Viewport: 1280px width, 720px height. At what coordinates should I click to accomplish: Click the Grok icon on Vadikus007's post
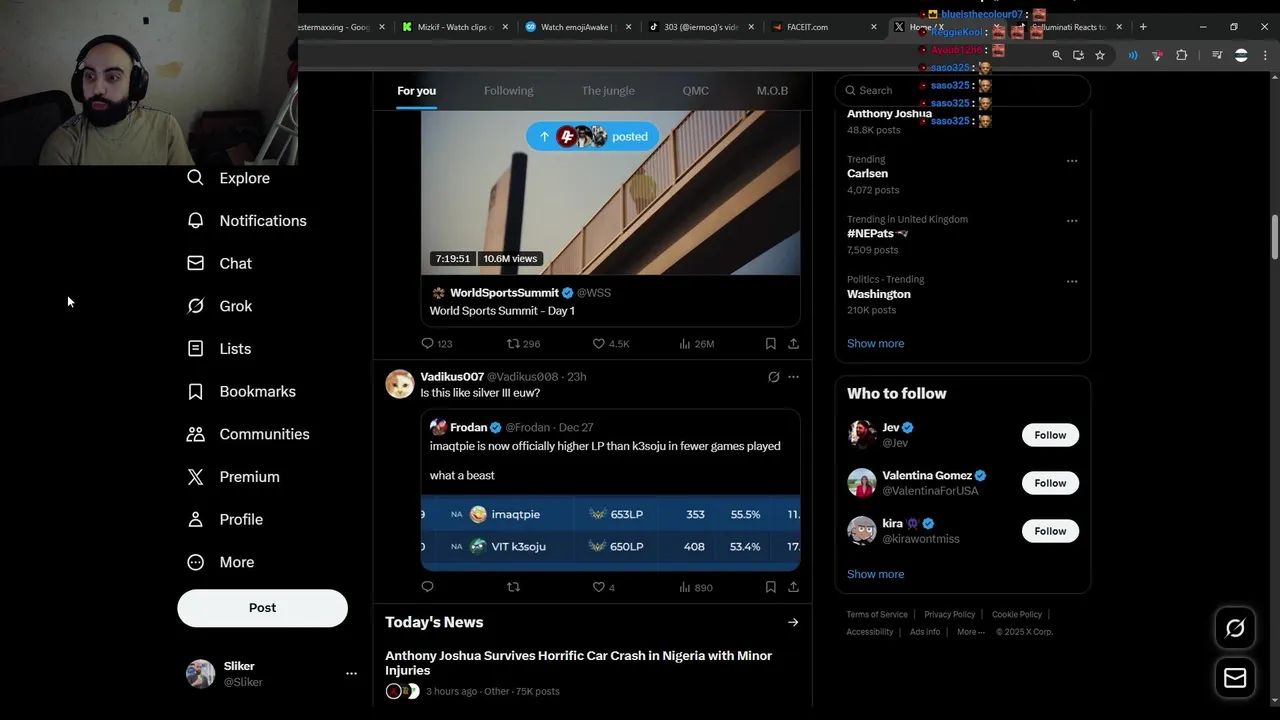click(773, 377)
